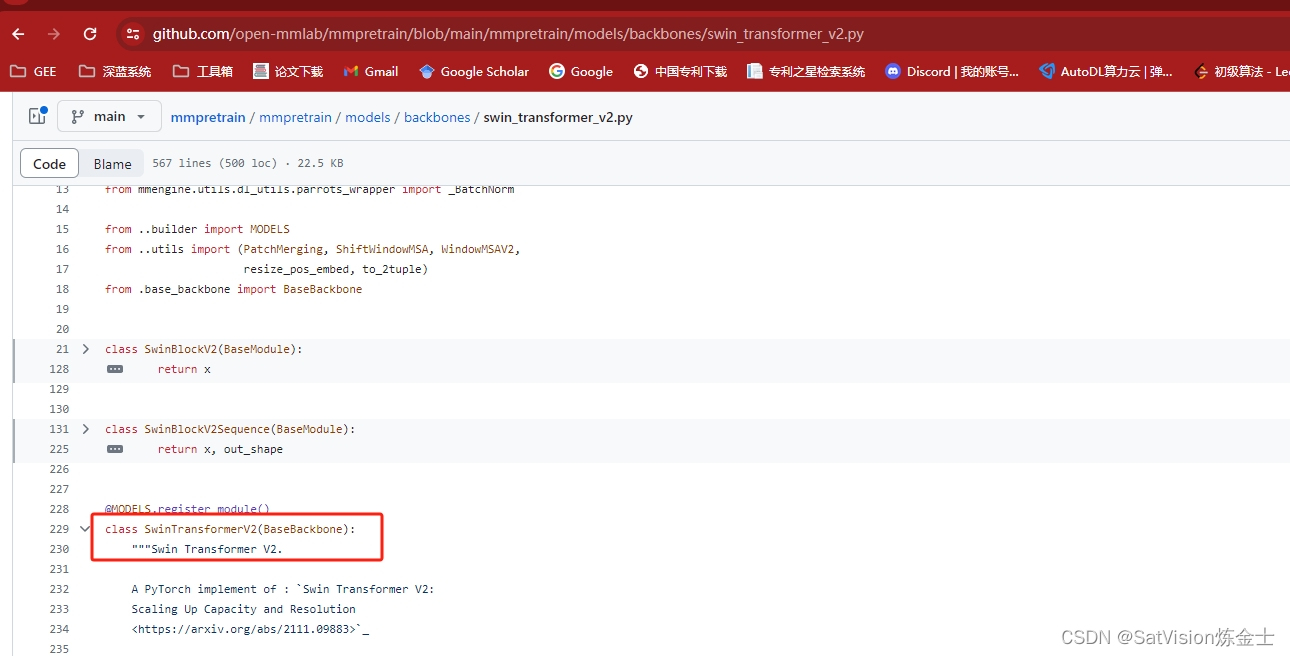This screenshot has width=1290, height=656.
Task: Navigate to backbones folder breadcrumb
Action: tap(437, 117)
